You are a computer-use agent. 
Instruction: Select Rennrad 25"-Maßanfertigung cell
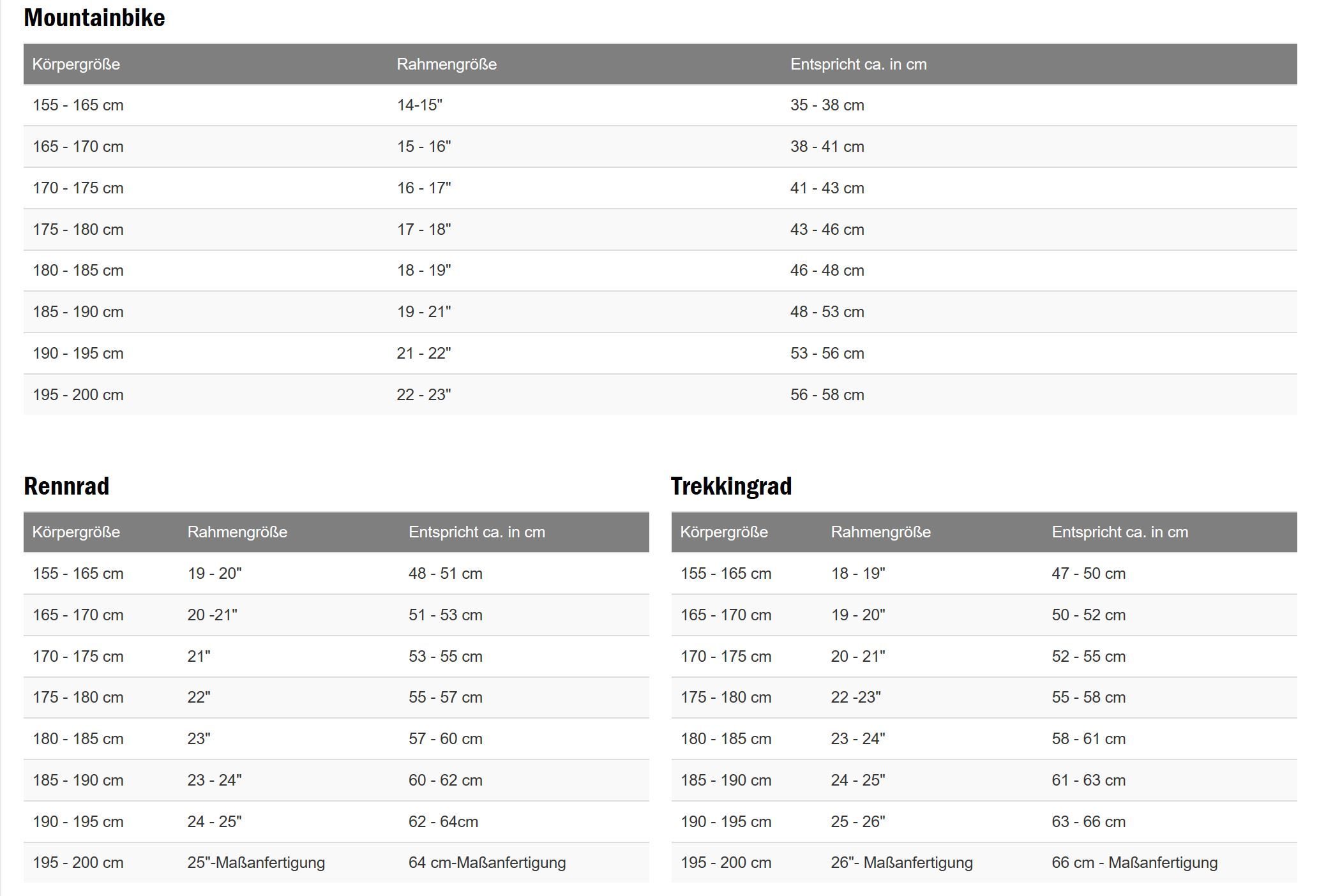pos(256,863)
